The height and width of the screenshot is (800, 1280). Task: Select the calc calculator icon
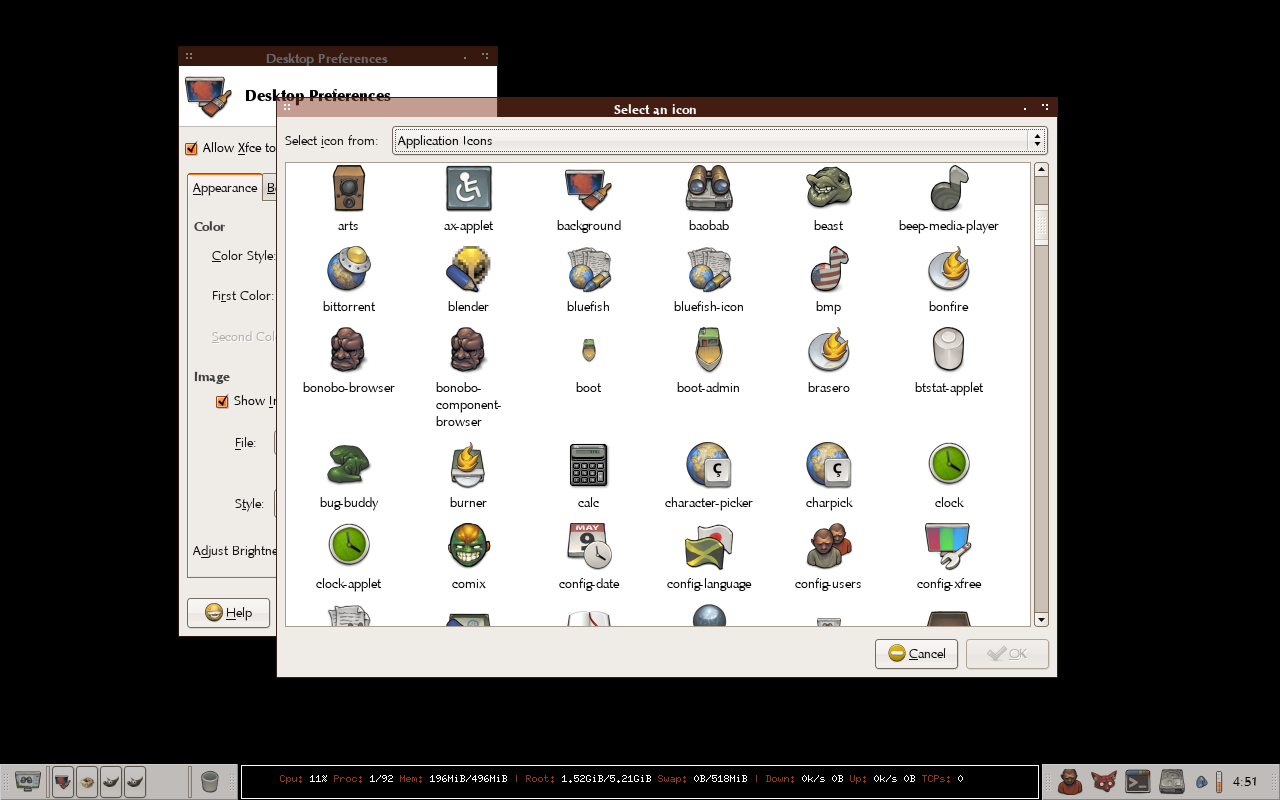(x=588, y=465)
